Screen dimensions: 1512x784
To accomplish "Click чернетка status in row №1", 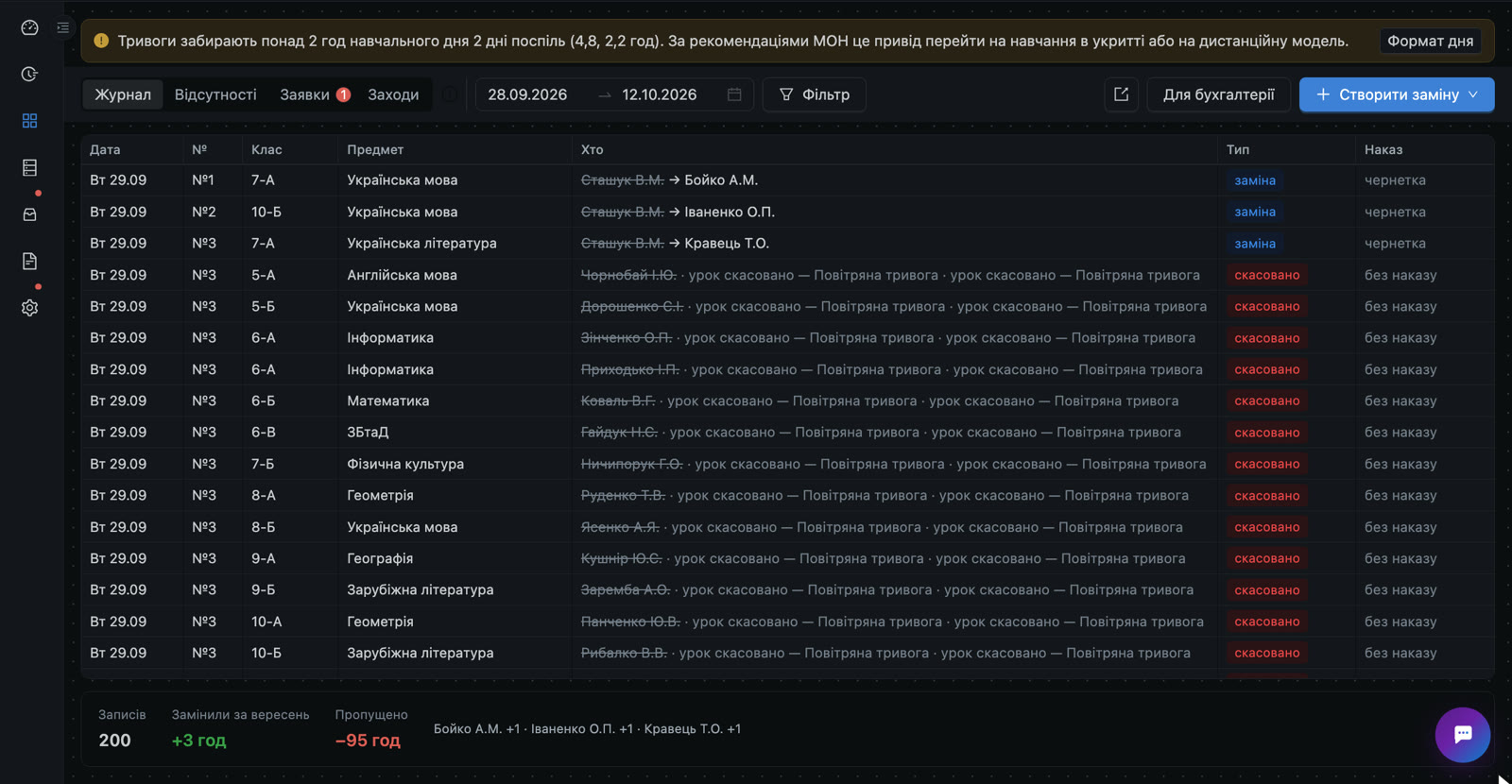I will (x=1395, y=180).
